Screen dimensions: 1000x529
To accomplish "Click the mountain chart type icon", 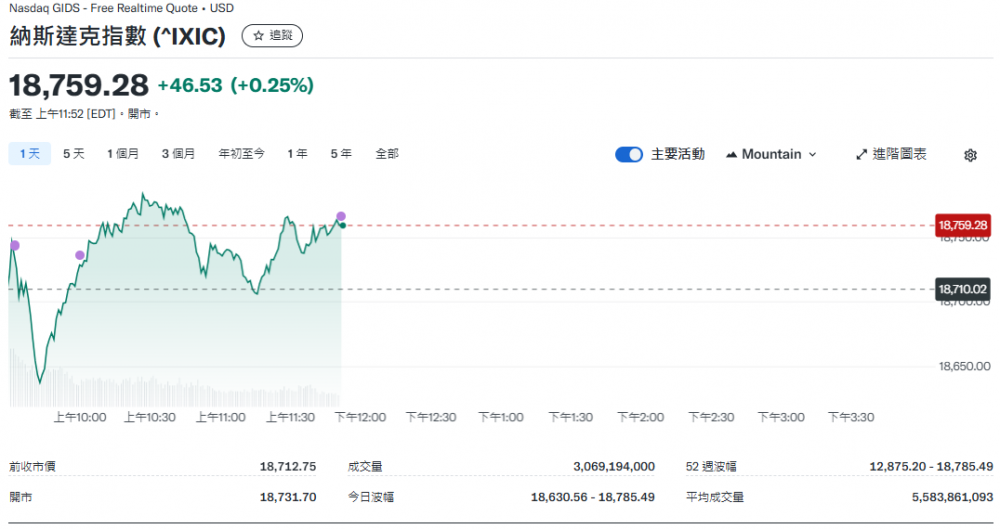I will point(731,155).
